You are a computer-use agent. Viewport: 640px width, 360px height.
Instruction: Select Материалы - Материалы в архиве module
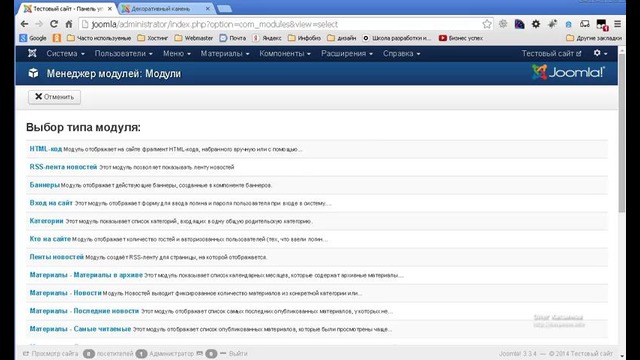[86, 275]
